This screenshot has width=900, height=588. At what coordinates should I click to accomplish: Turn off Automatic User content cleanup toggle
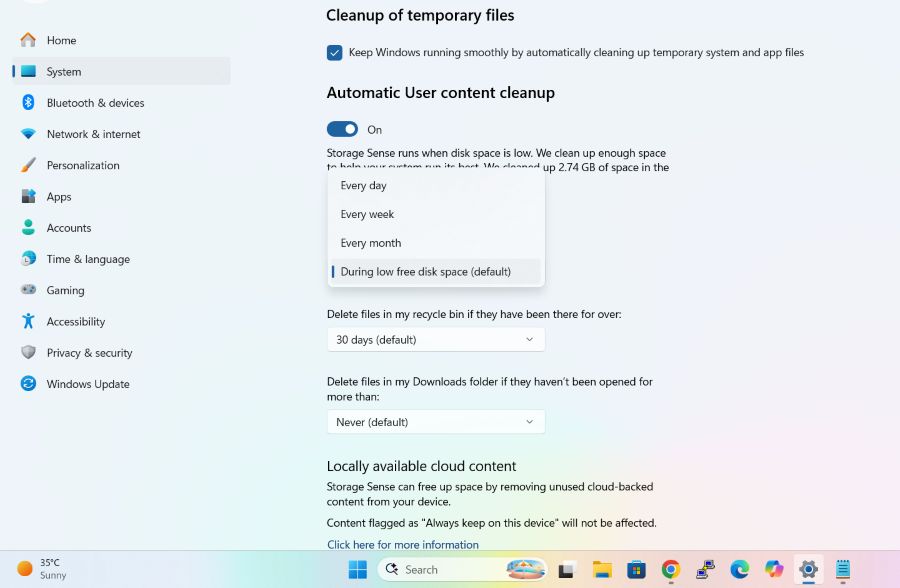click(342, 129)
